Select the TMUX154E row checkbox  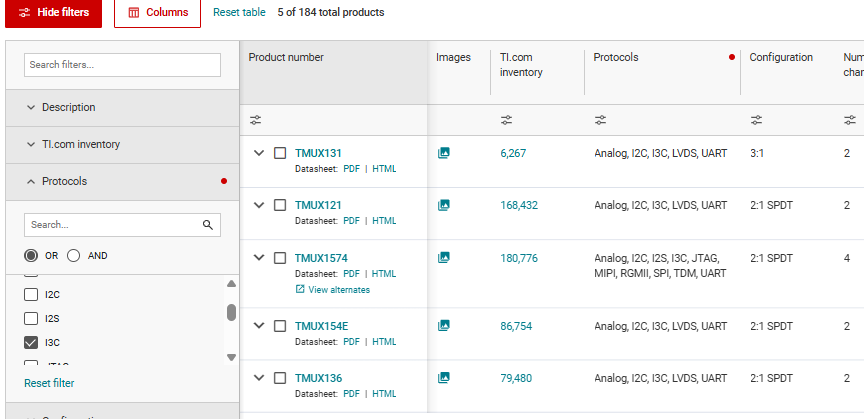[280, 326]
